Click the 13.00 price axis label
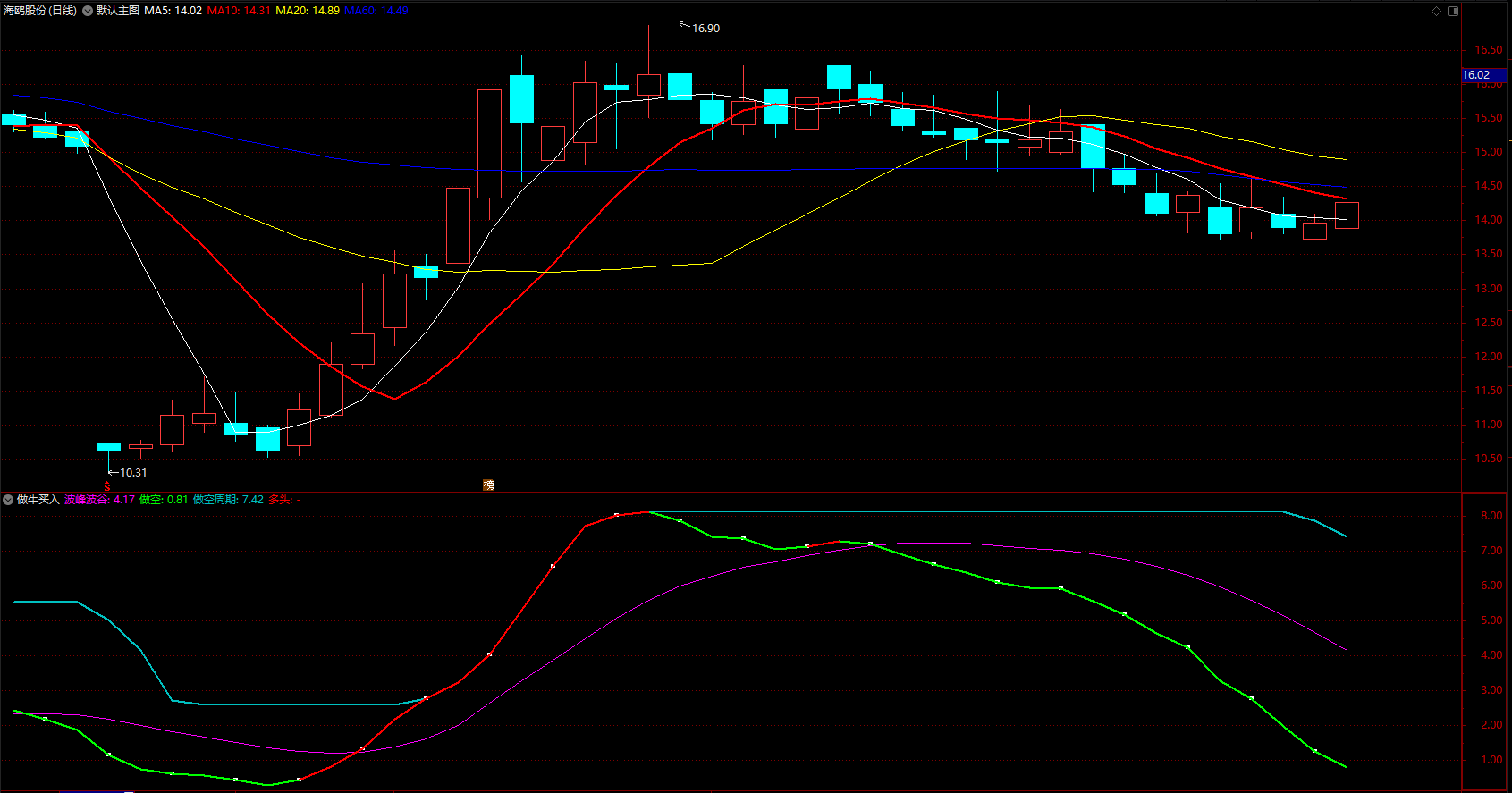This screenshot has height=793, width=1512. pos(1489,289)
